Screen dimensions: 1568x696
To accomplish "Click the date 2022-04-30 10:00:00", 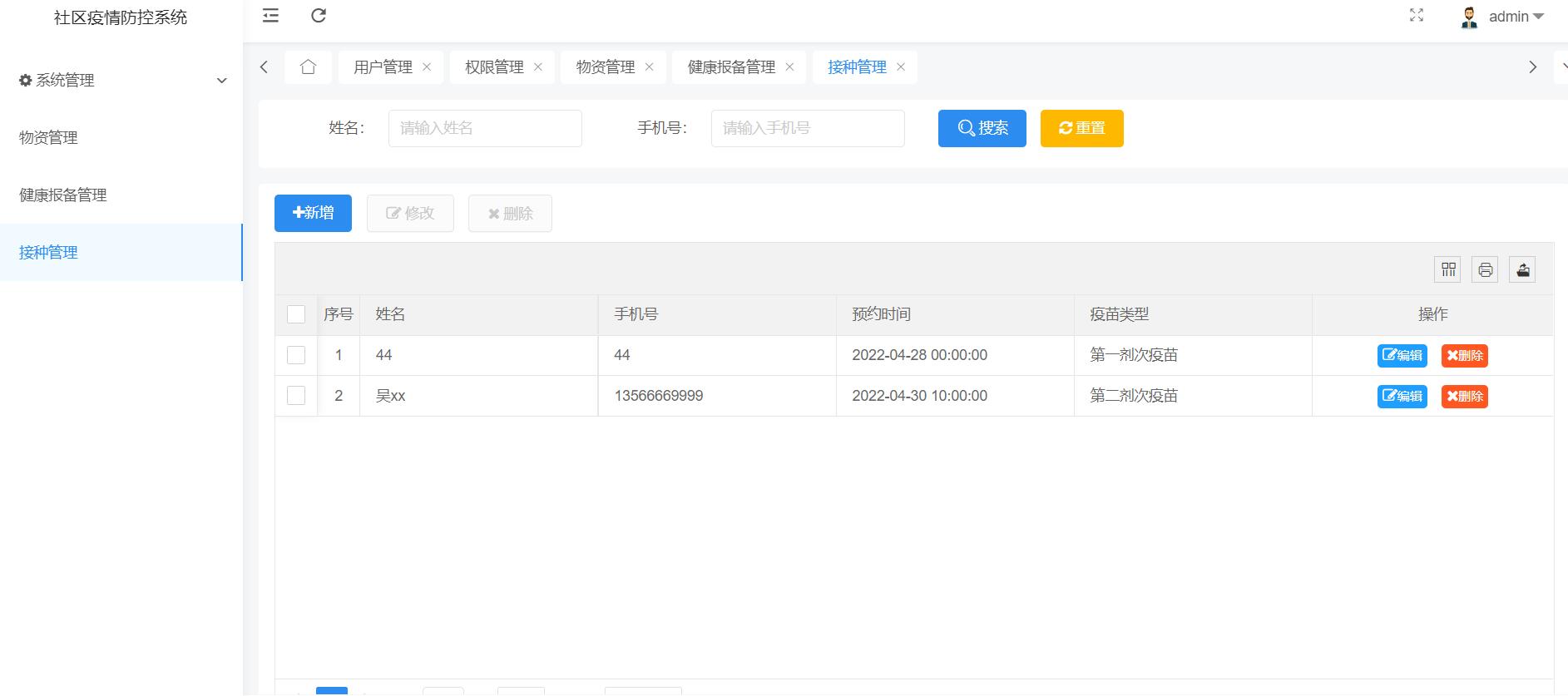I will pyautogui.click(x=920, y=396).
